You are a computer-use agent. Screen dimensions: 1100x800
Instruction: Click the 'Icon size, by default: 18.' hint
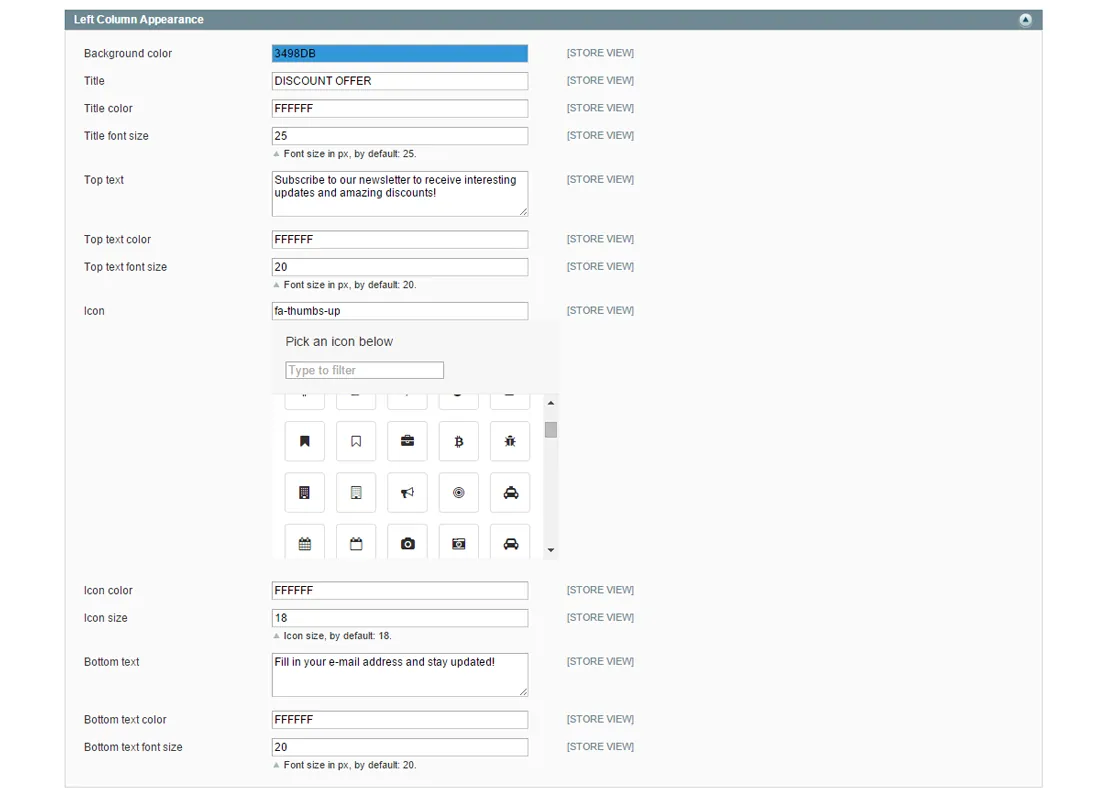pos(337,636)
